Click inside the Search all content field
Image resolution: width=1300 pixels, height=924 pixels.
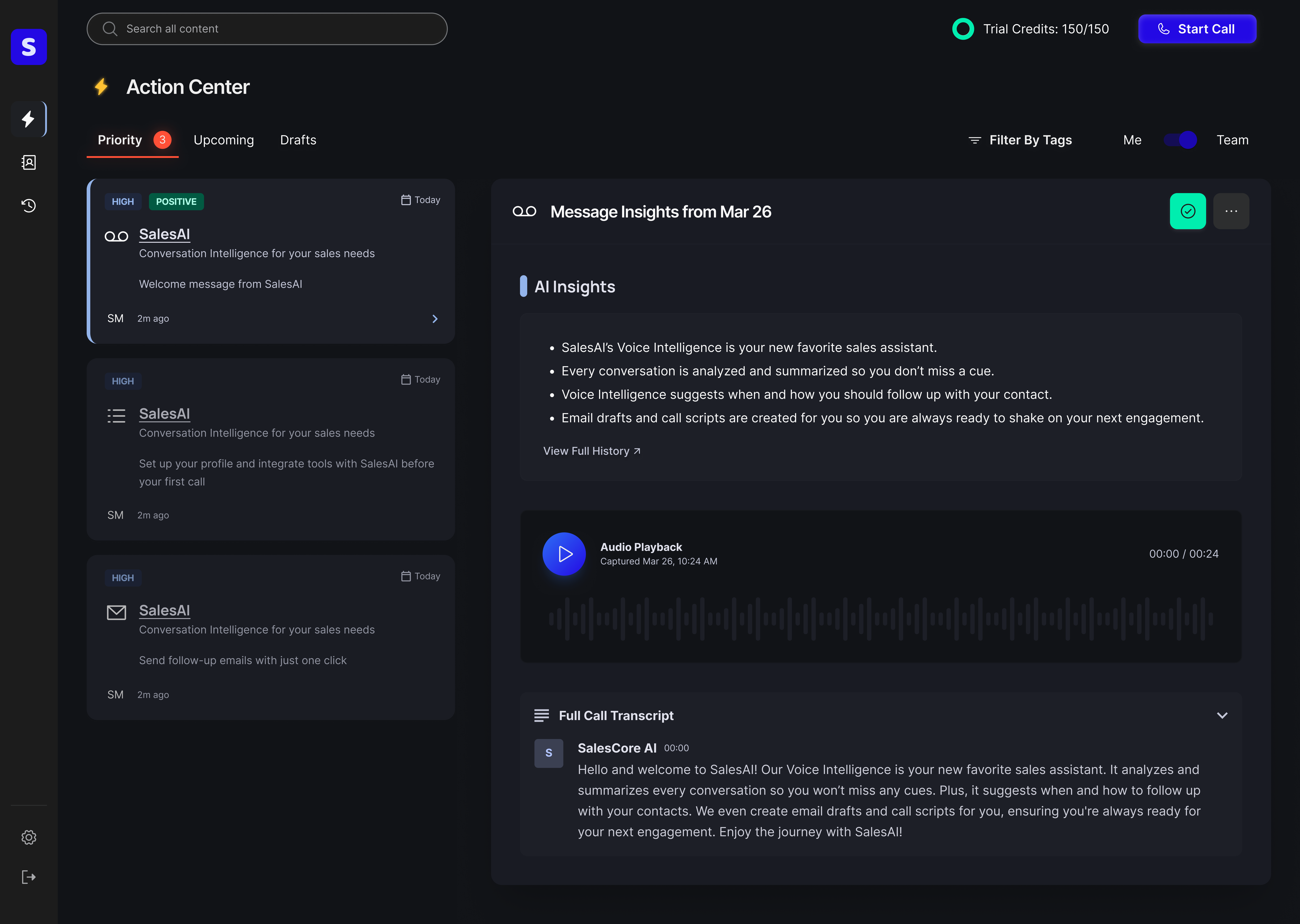(266, 29)
